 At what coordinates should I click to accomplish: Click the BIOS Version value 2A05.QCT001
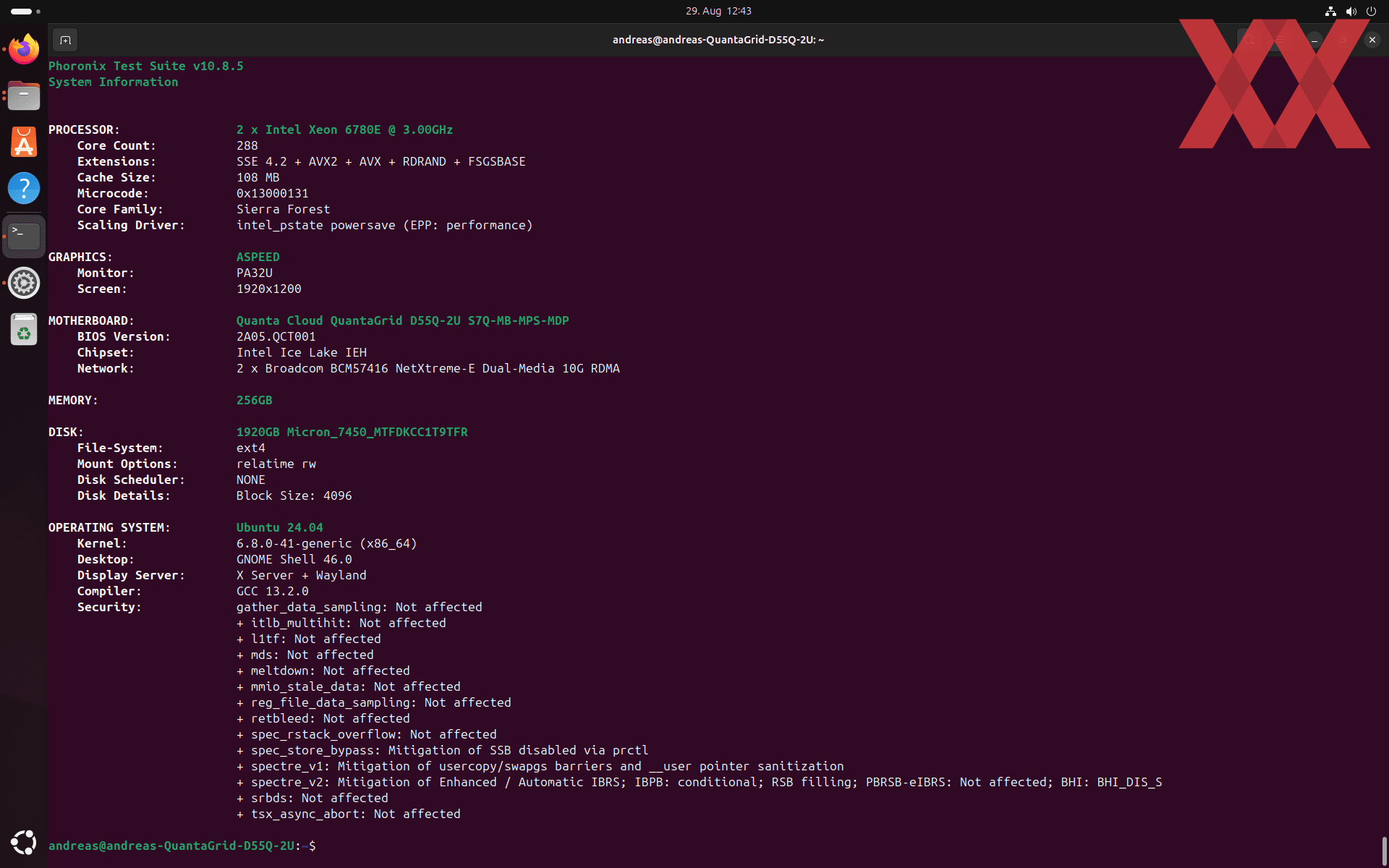click(x=276, y=336)
